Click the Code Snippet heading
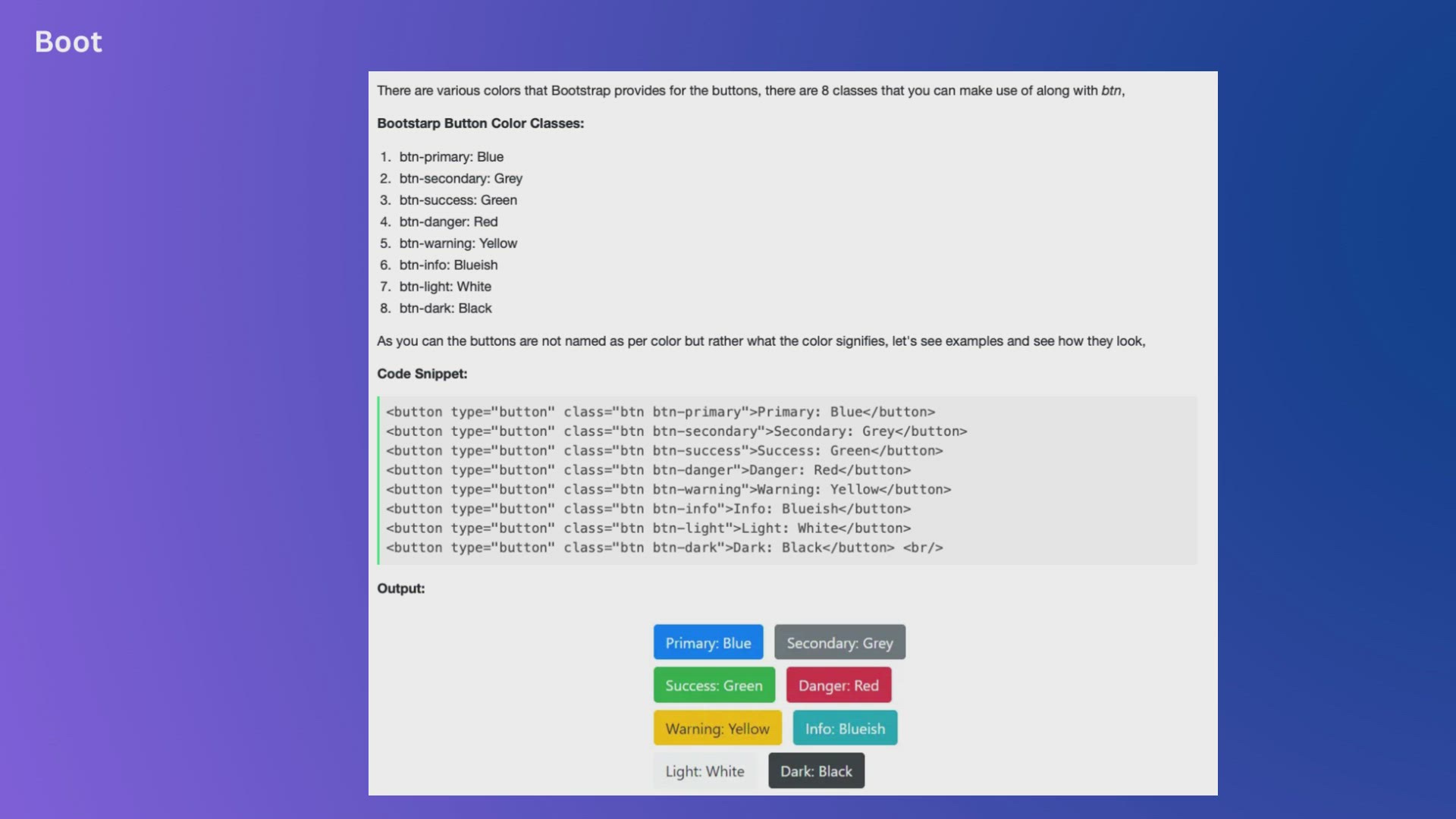The image size is (1456, 819). pos(422,374)
